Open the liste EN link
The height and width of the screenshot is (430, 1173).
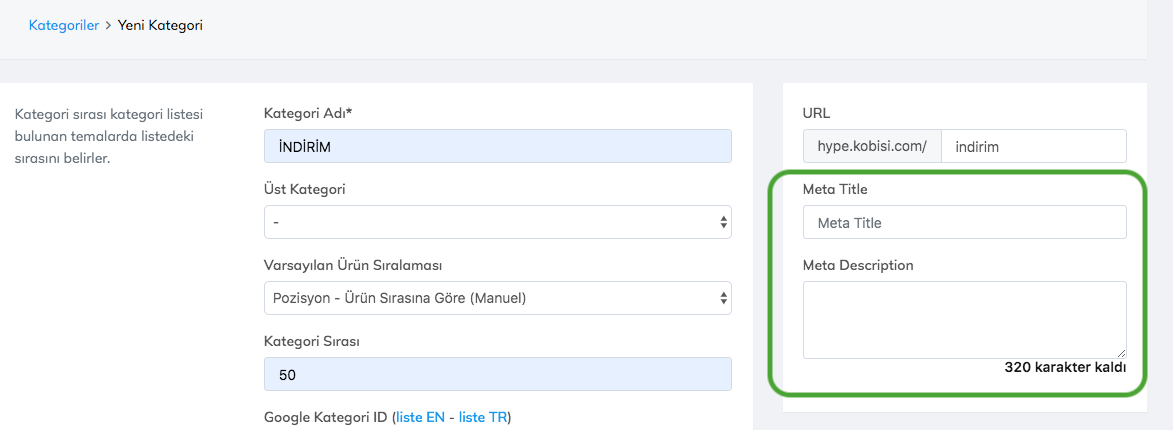(420, 417)
